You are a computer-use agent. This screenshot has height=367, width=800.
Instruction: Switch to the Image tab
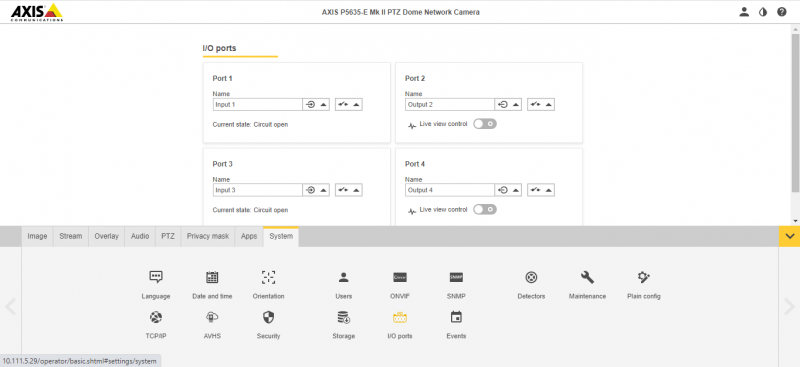(x=37, y=236)
